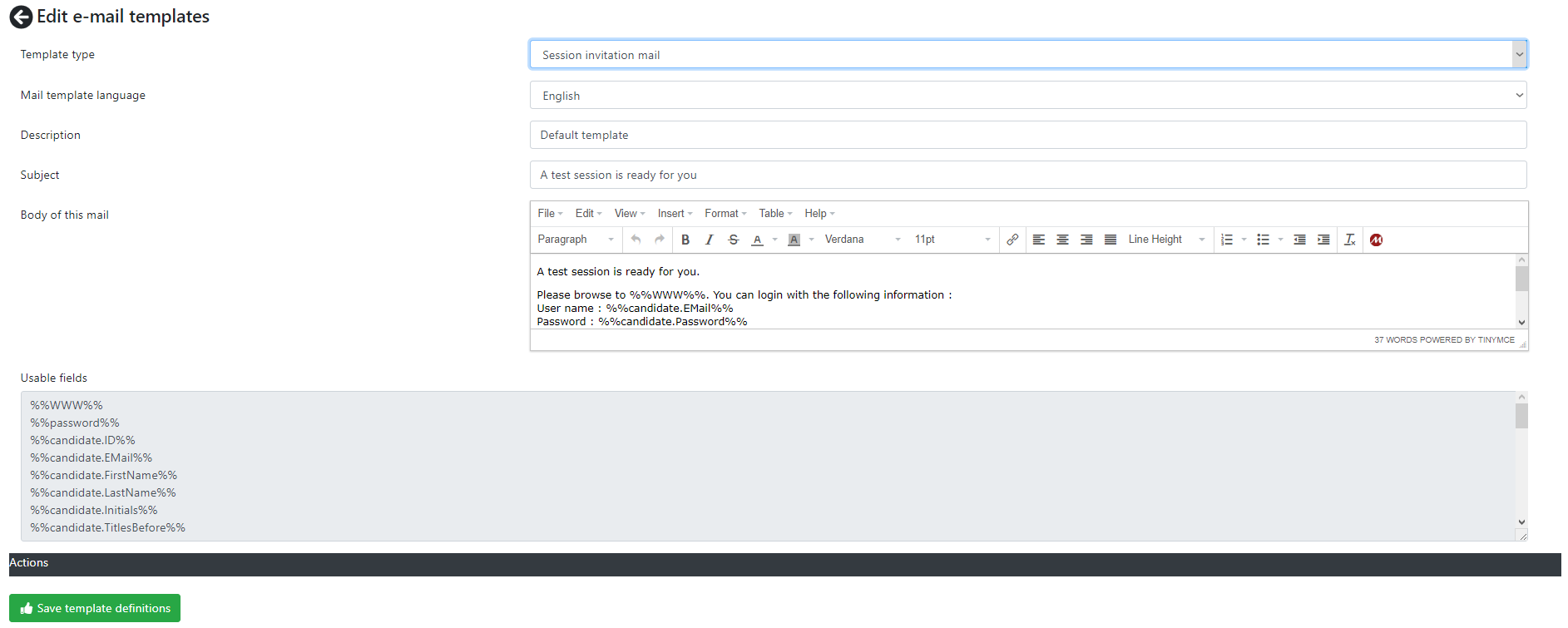Screen dimensions: 1568x628
Task: Select the %%candidate.FirstName%% field
Action: coord(104,475)
